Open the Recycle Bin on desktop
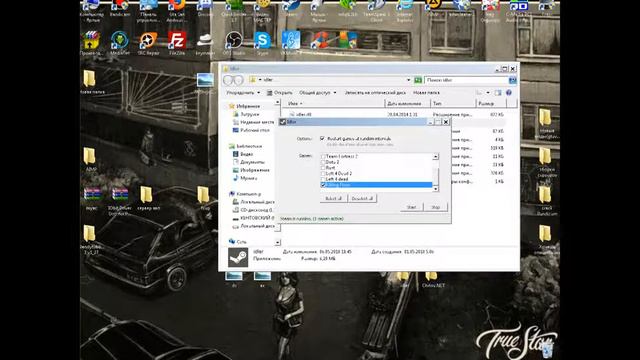Image resolution: width=640 pixels, height=360 pixels. [547, 349]
